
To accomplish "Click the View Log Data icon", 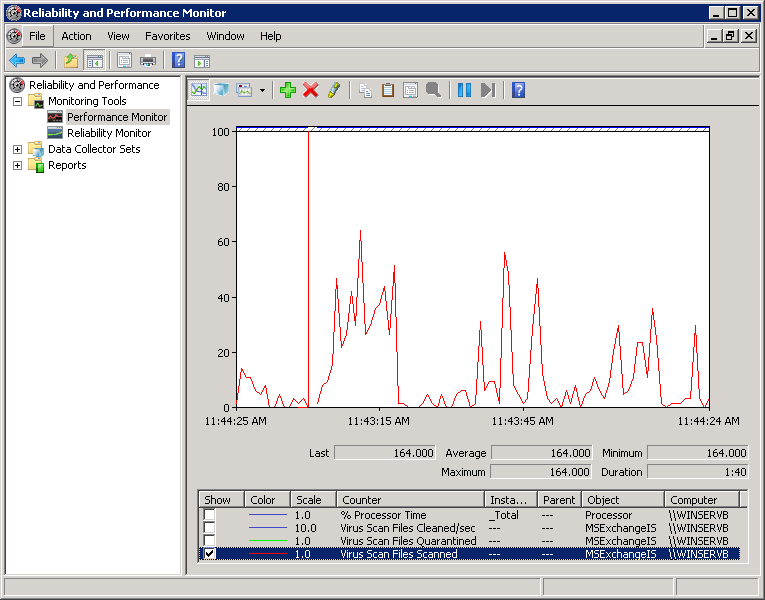I will pyautogui.click(x=221, y=90).
